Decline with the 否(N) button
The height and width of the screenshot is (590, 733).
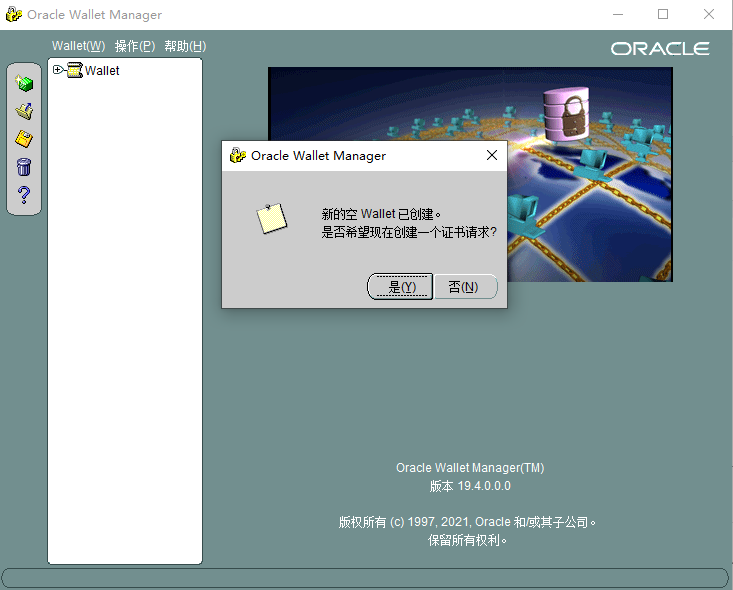466,287
